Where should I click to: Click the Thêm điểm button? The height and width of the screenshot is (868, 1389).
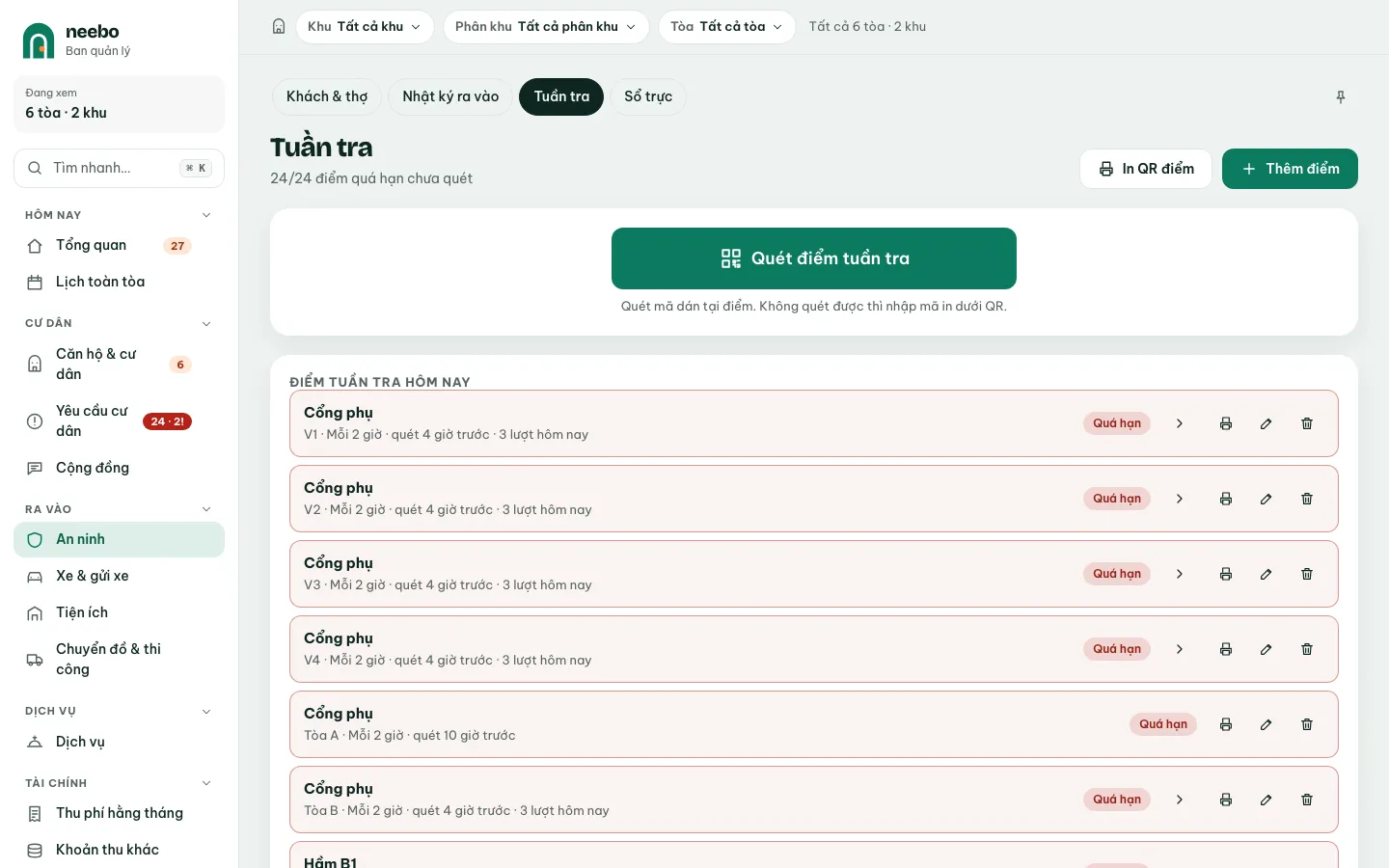coord(1290,169)
